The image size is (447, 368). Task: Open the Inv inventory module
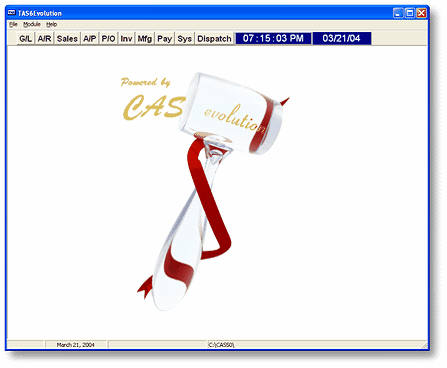pos(126,39)
